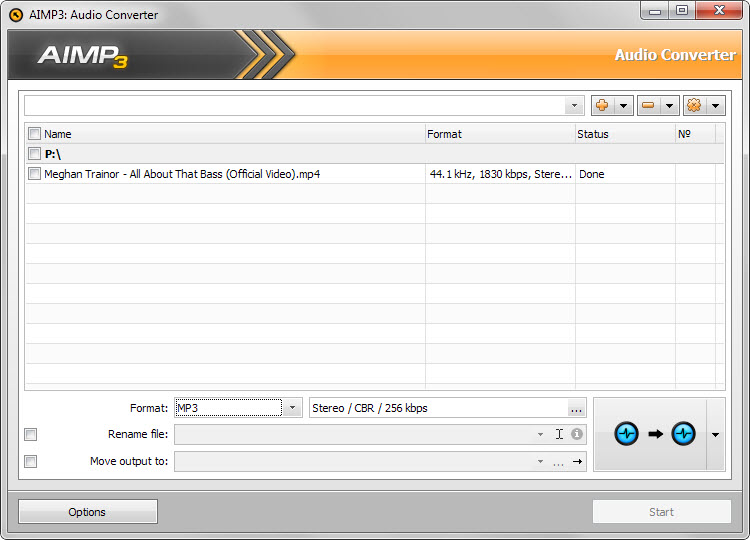This screenshot has height=540, width=750.
Task: Select the Meghan Trainor All About That Bass row
Action: tap(375, 174)
